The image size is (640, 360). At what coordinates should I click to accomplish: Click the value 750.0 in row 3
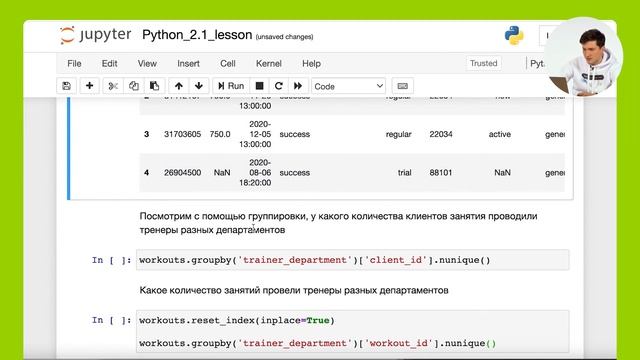coord(220,134)
